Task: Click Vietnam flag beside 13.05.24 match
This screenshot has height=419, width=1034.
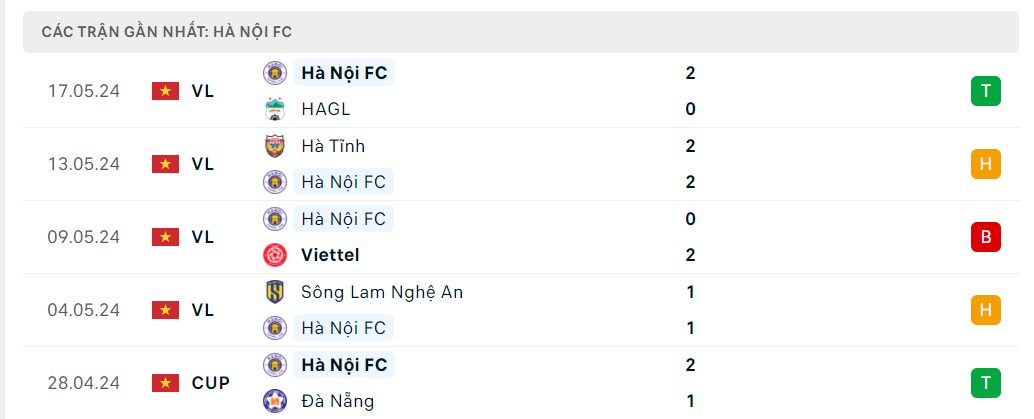Action: (165, 164)
